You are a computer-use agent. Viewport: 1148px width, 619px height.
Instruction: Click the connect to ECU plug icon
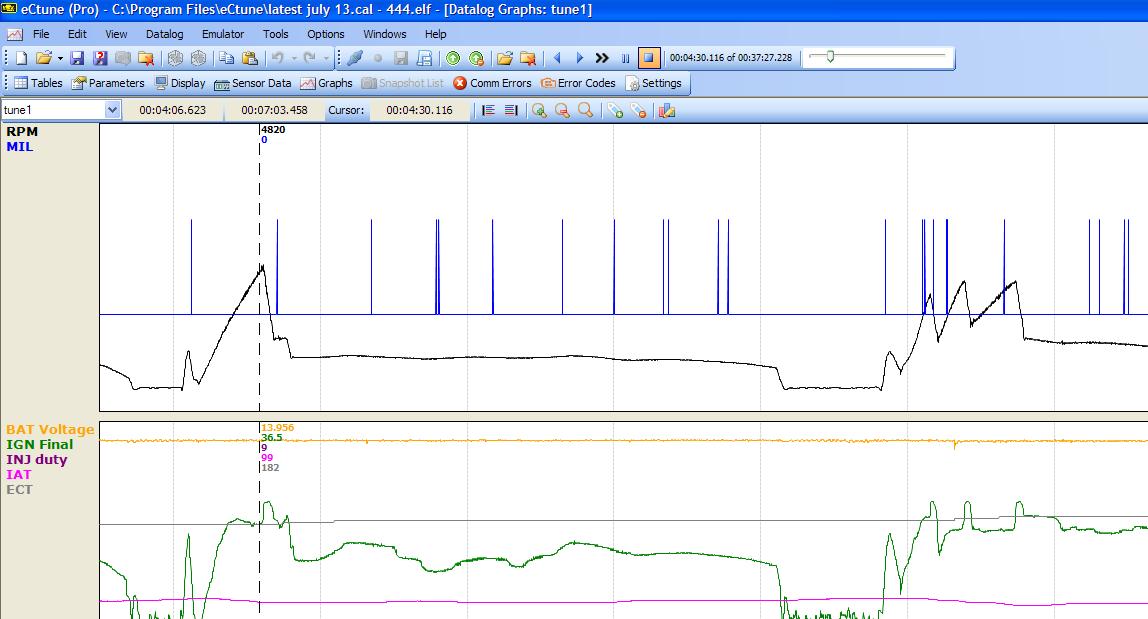click(x=355, y=58)
